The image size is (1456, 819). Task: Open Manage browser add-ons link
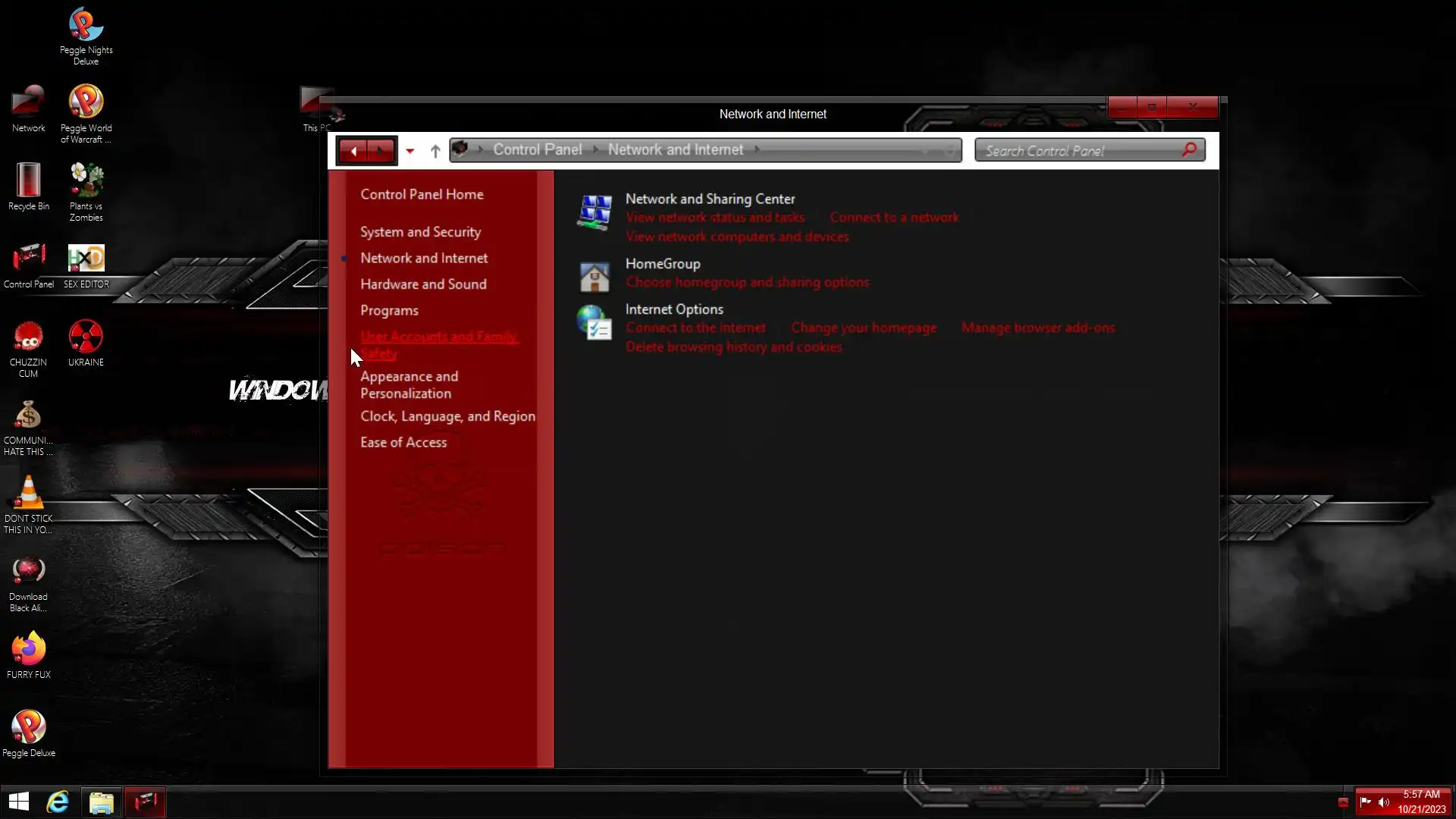(x=1037, y=328)
